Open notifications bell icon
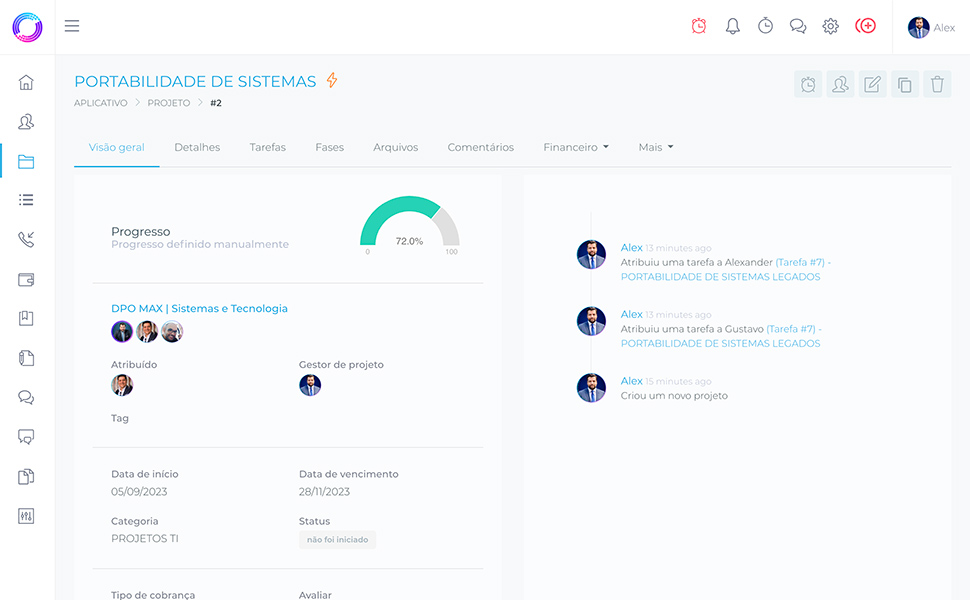 [x=732, y=26]
